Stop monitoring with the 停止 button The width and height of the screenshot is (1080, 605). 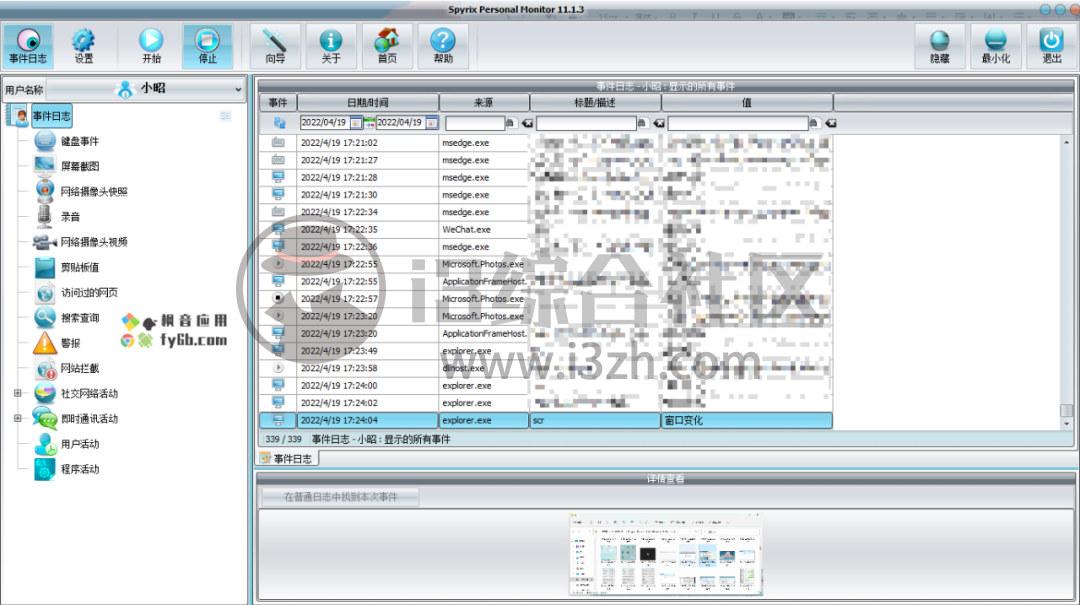tap(207, 46)
